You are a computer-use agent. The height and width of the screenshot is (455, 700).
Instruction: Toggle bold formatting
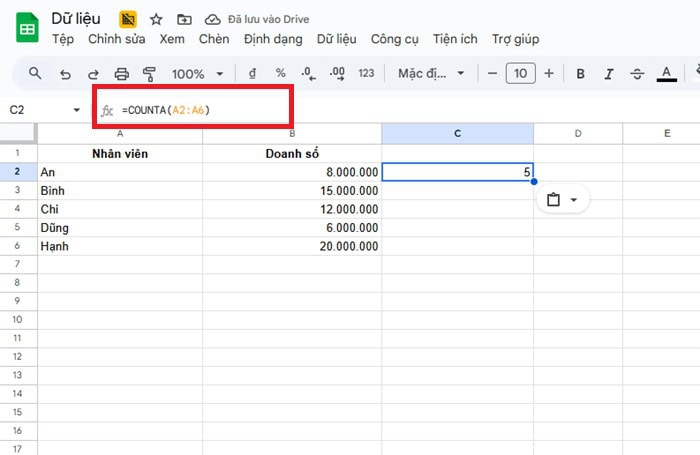pos(580,74)
